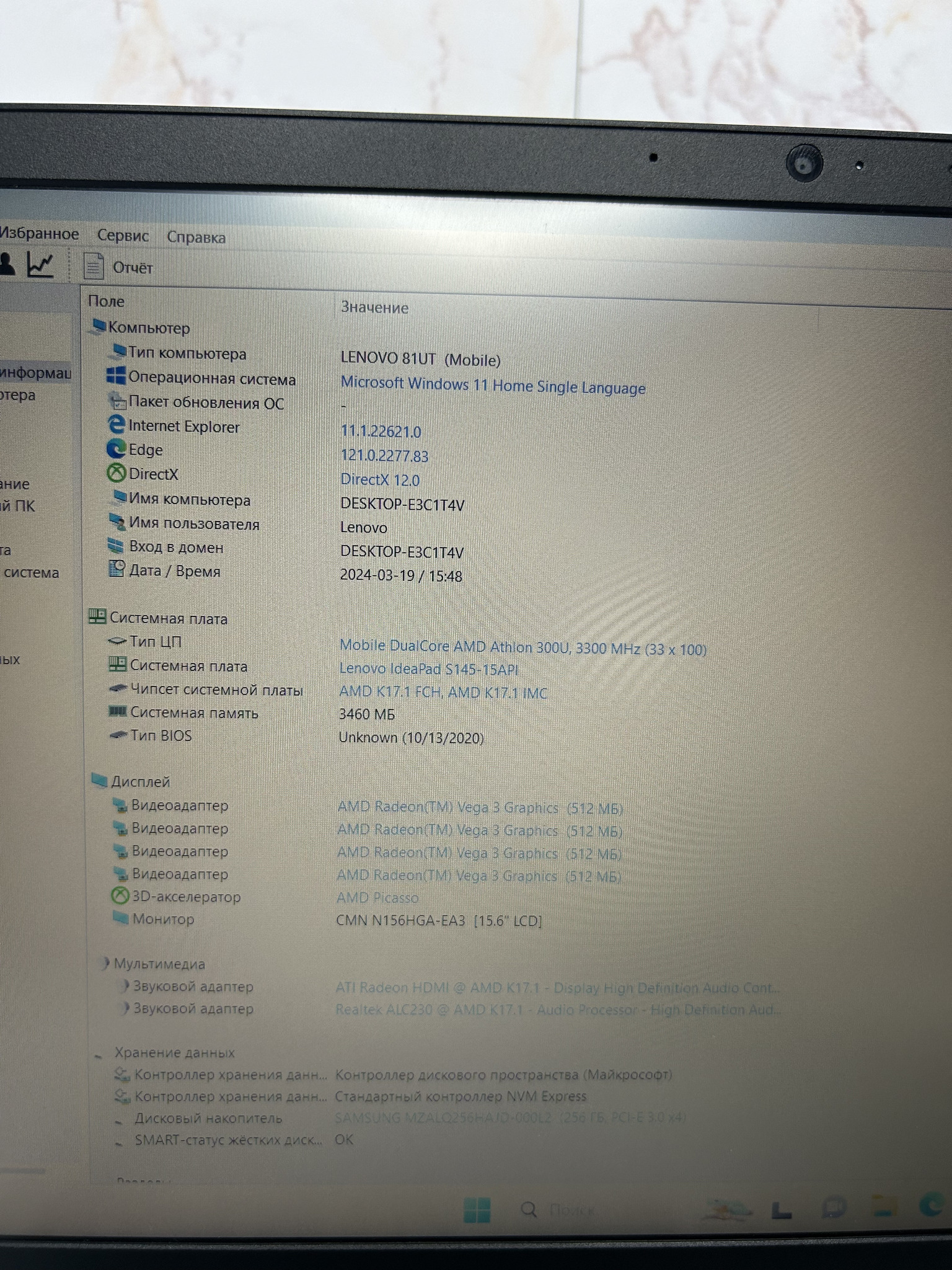Open the Windows Start button
This screenshot has height=1270, width=952.
(477, 1210)
